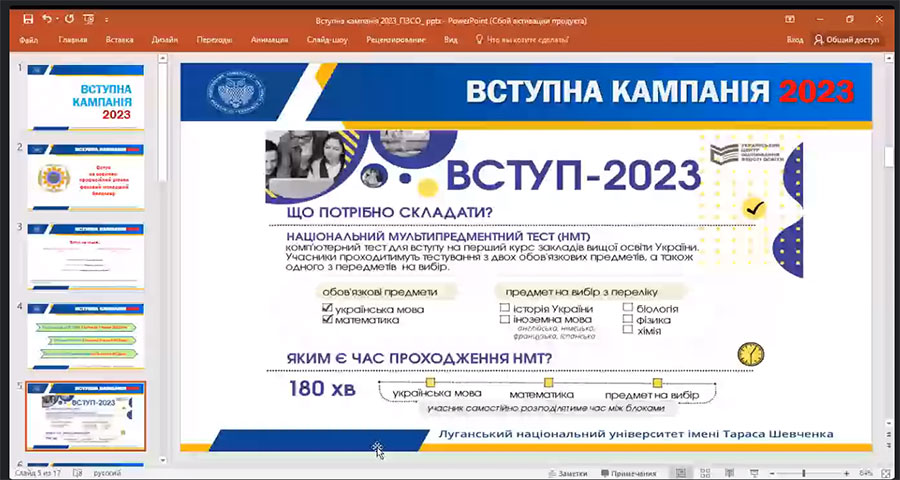The height and width of the screenshot is (480, 900).
Task: Open the Undo history dropdown arrow
Action: 58,20
